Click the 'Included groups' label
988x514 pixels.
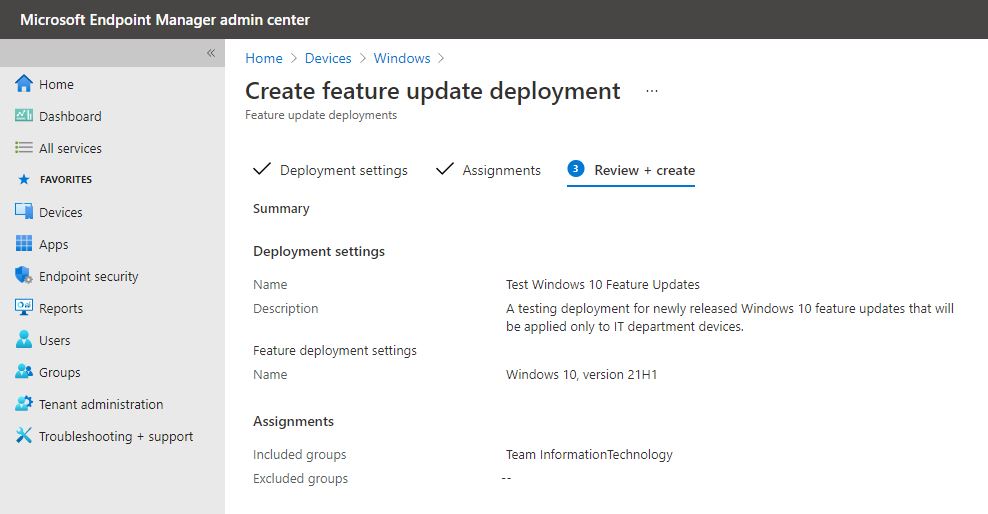pos(300,455)
